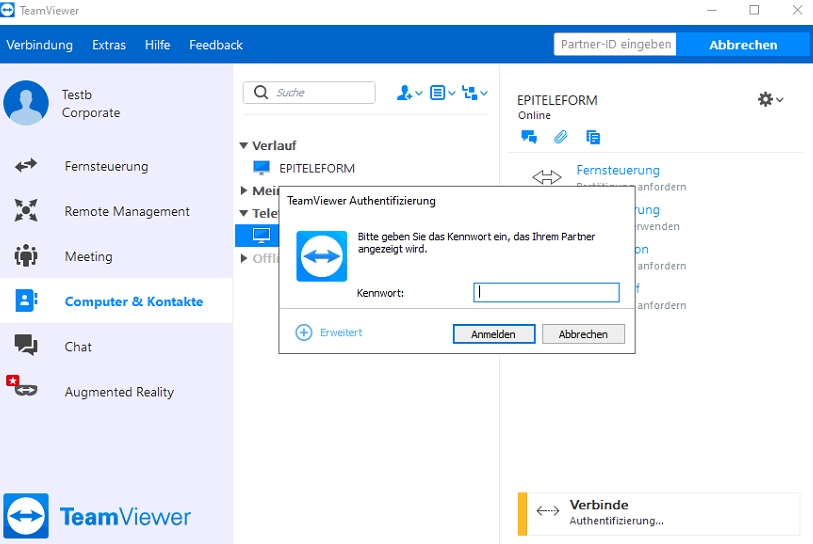
Task: Open the group display options dropdown
Action: click(x=475, y=93)
